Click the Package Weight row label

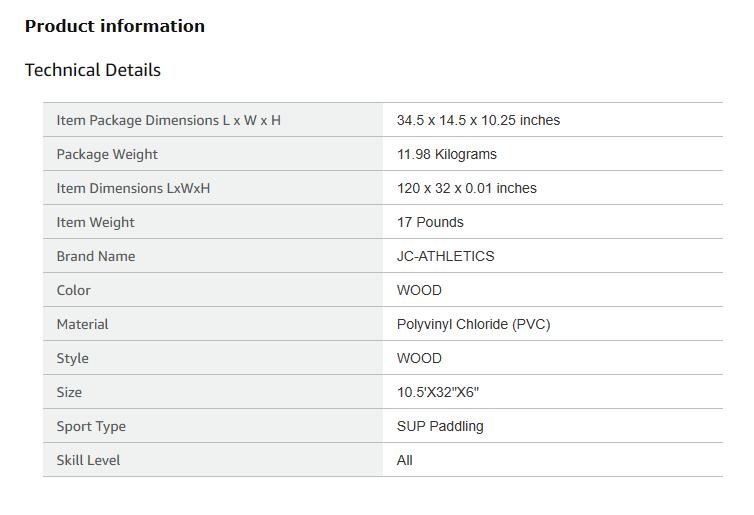tap(107, 154)
